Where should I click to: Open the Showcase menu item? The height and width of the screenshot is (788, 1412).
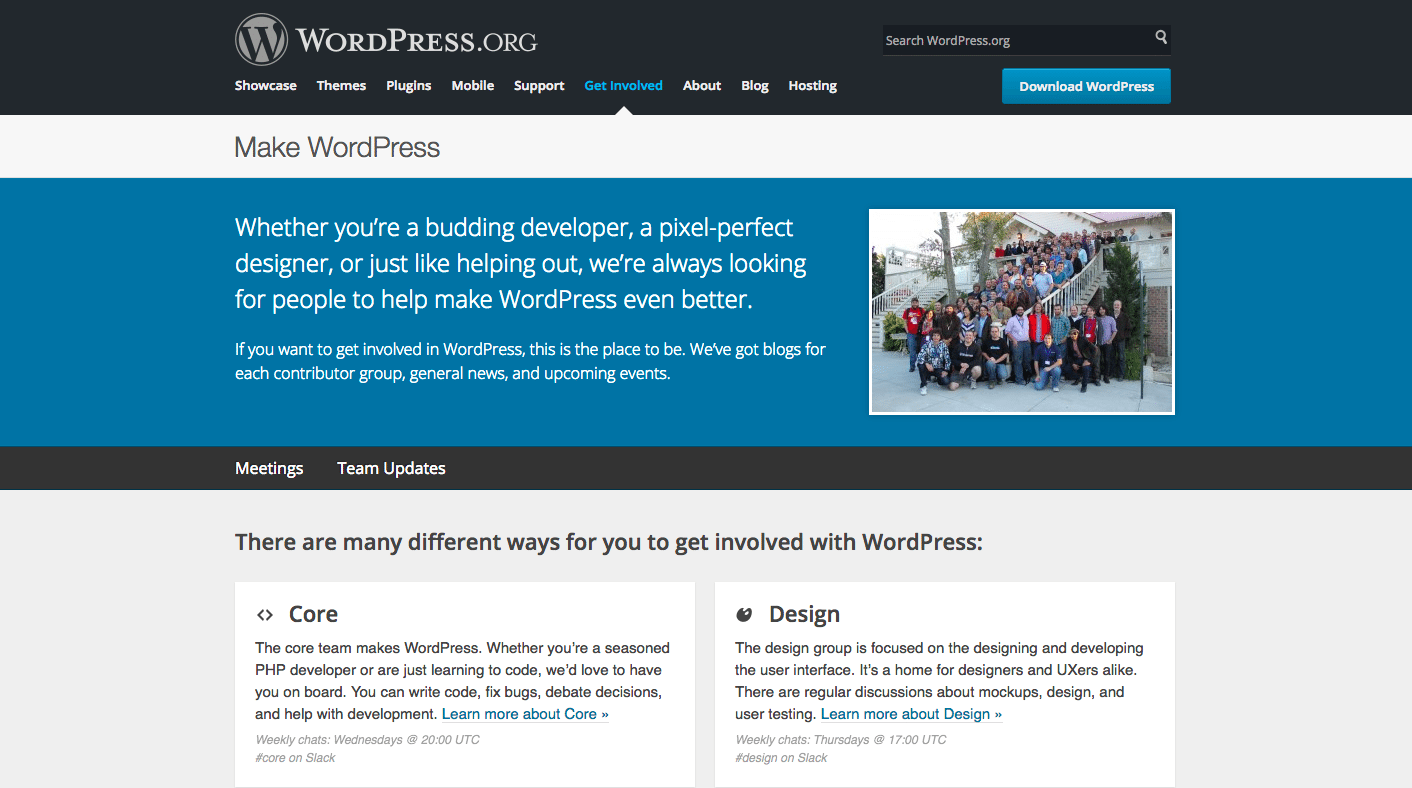click(x=265, y=85)
